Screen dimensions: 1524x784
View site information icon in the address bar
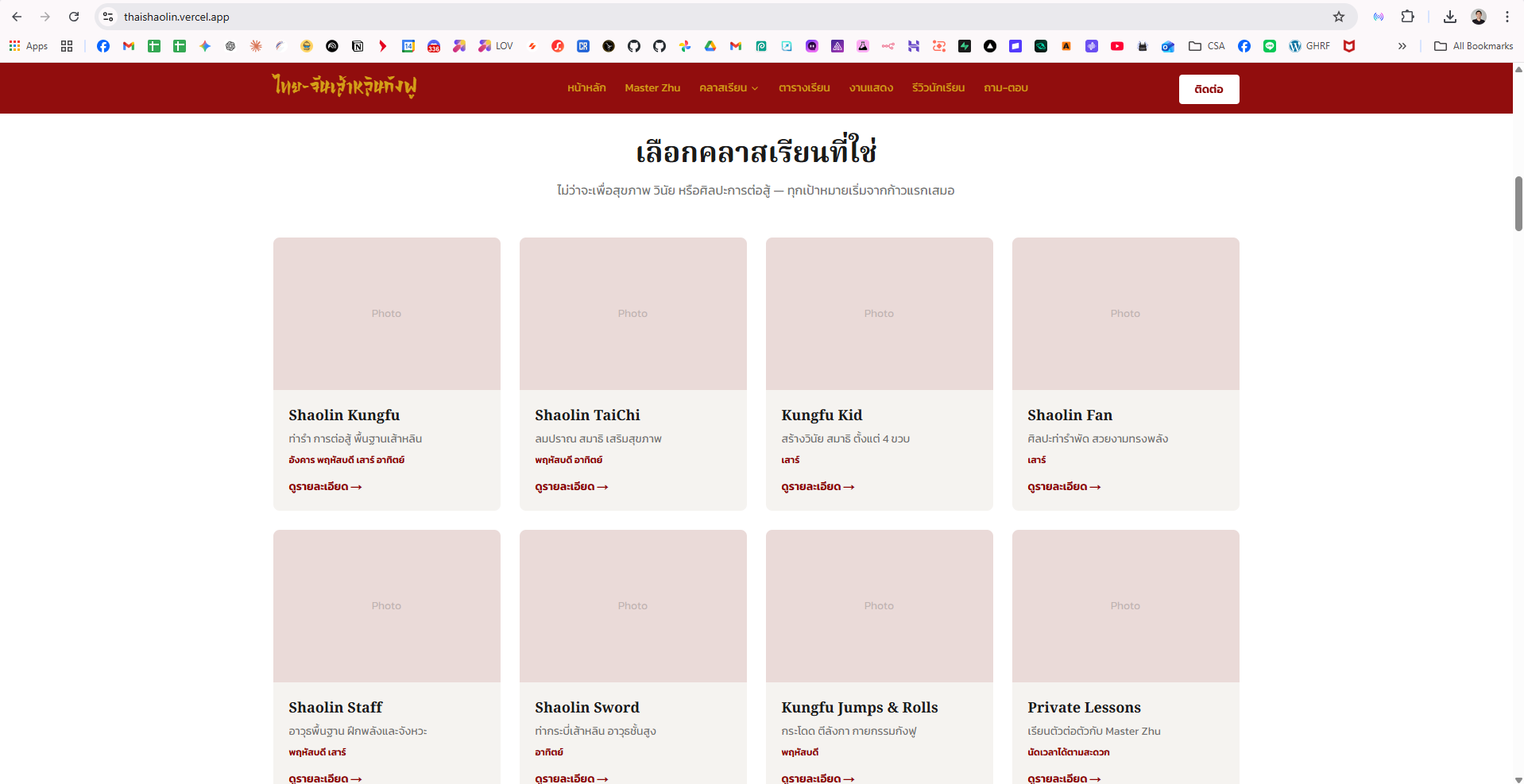point(109,17)
